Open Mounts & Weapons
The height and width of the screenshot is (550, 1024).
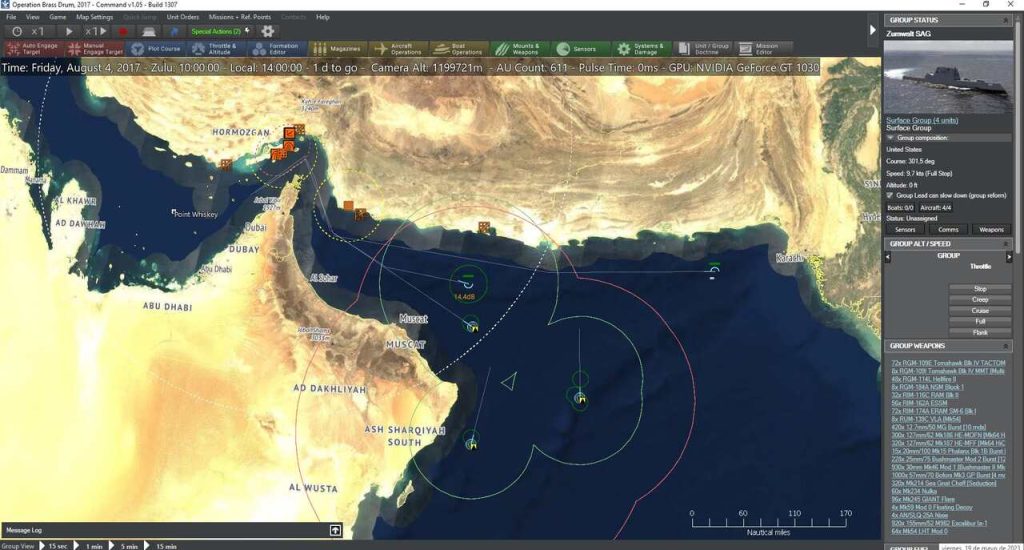(519, 49)
